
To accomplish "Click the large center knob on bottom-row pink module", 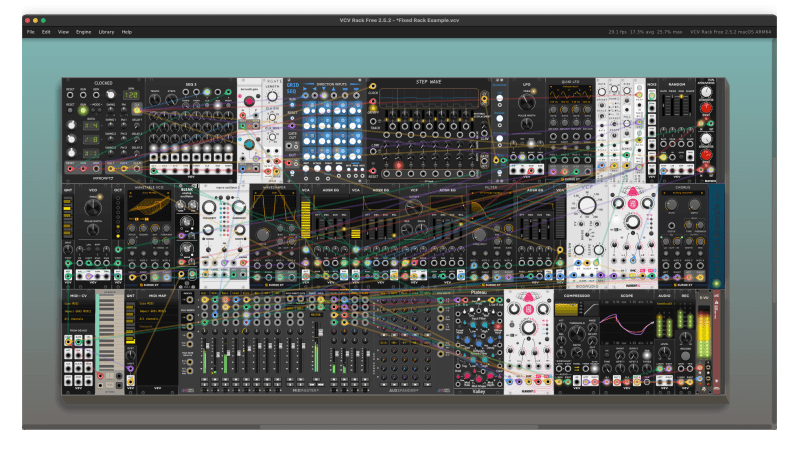I will point(528,327).
